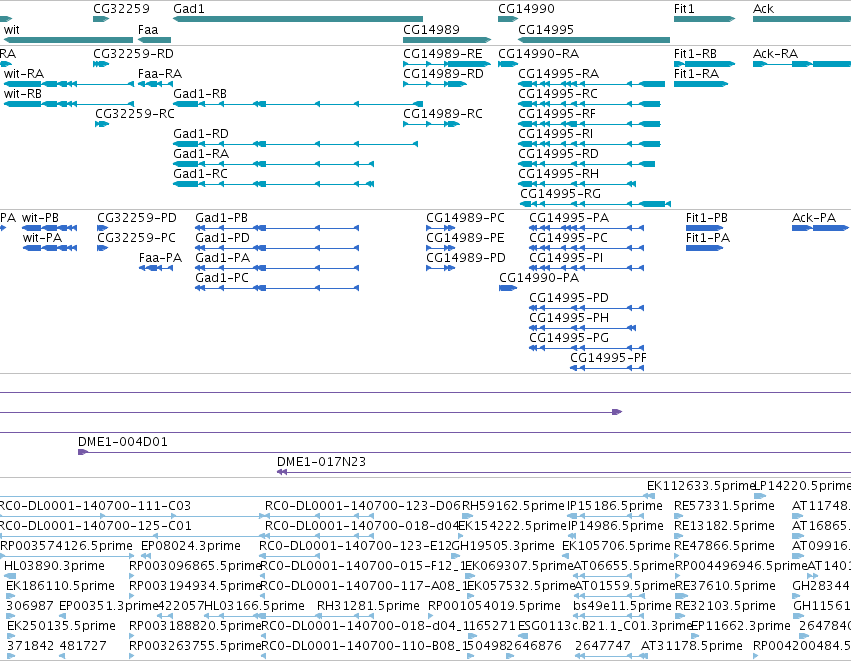Screen dimensions: 851x661
Task: Select protein CG14995-PF
Action: coord(608,358)
